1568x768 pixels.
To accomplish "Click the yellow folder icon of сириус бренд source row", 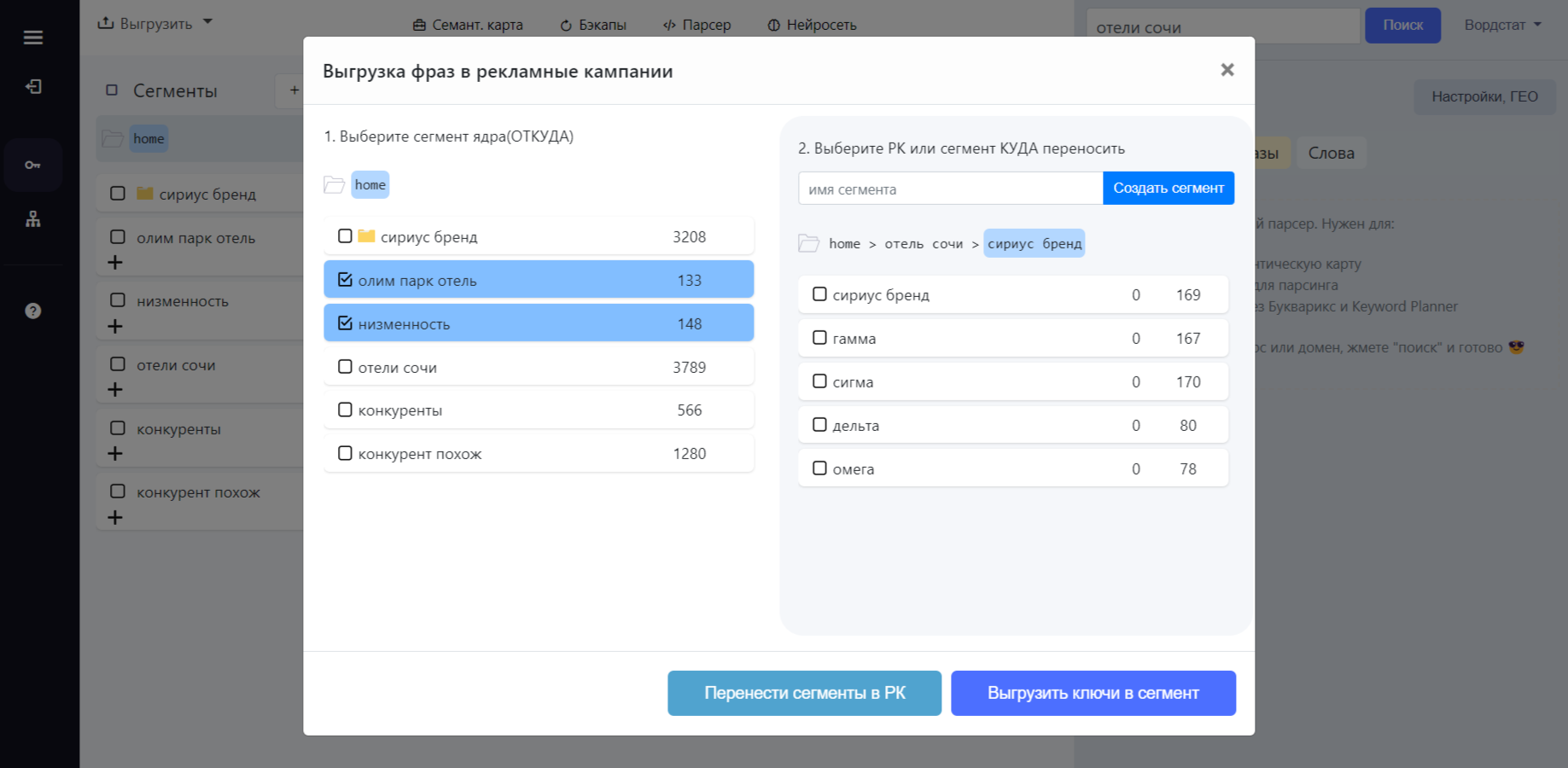I will point(366,236).
